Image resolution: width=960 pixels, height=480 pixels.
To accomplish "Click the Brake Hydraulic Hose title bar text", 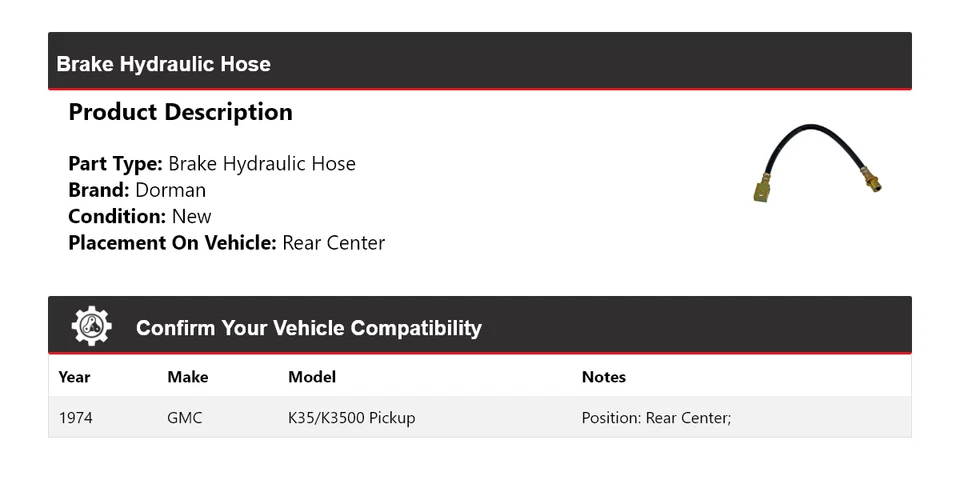I will tap(164, 64).
